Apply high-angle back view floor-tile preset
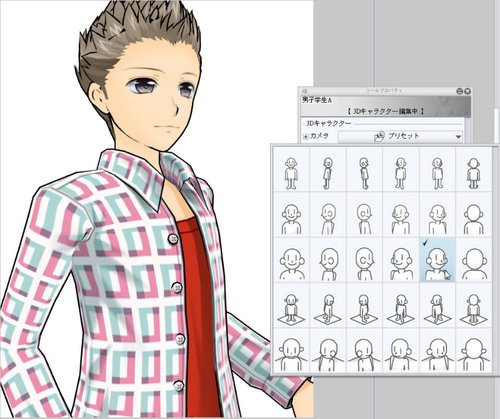This screenshot has width=500, height=419. click(x=474, y=305)
